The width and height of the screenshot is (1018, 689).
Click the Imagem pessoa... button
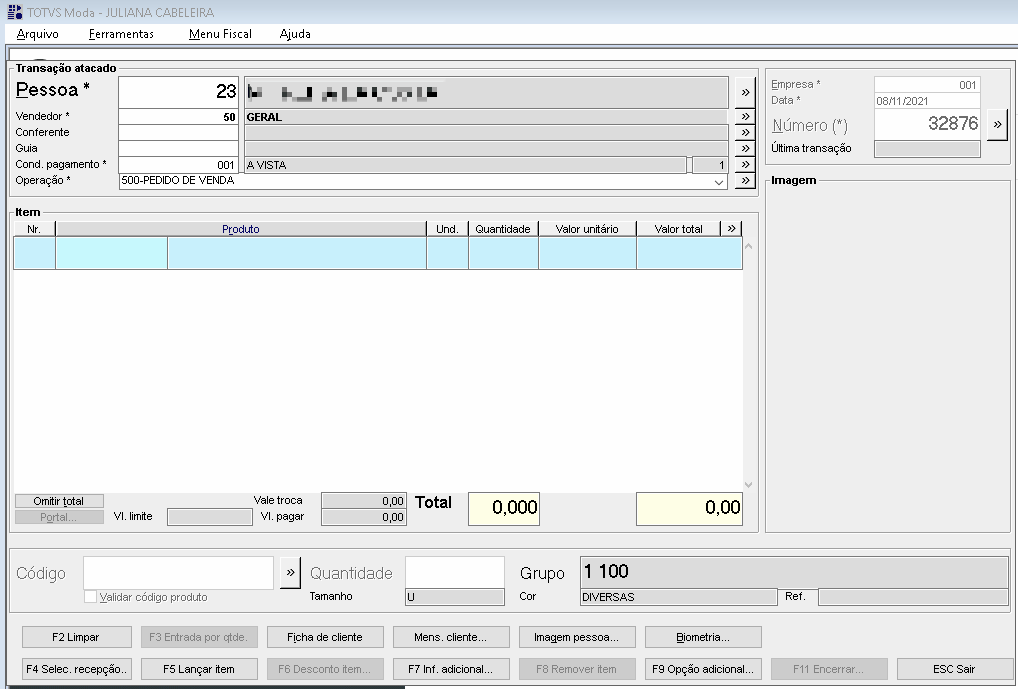[577, 637]
